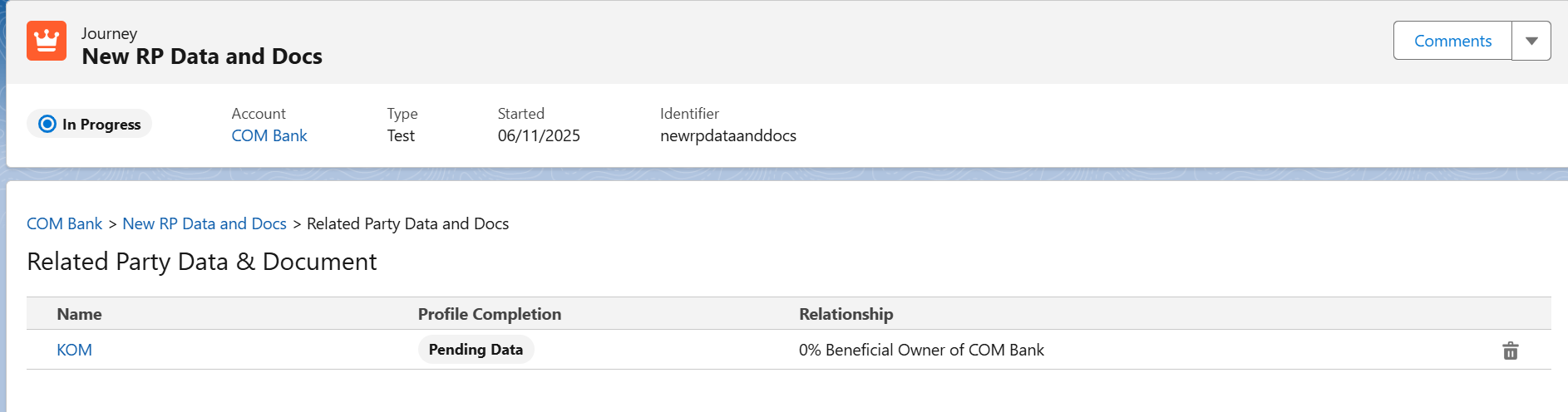
Task: Click the New RP Data and Docs title
Action: pyautogui.click(x=202, y=56)
